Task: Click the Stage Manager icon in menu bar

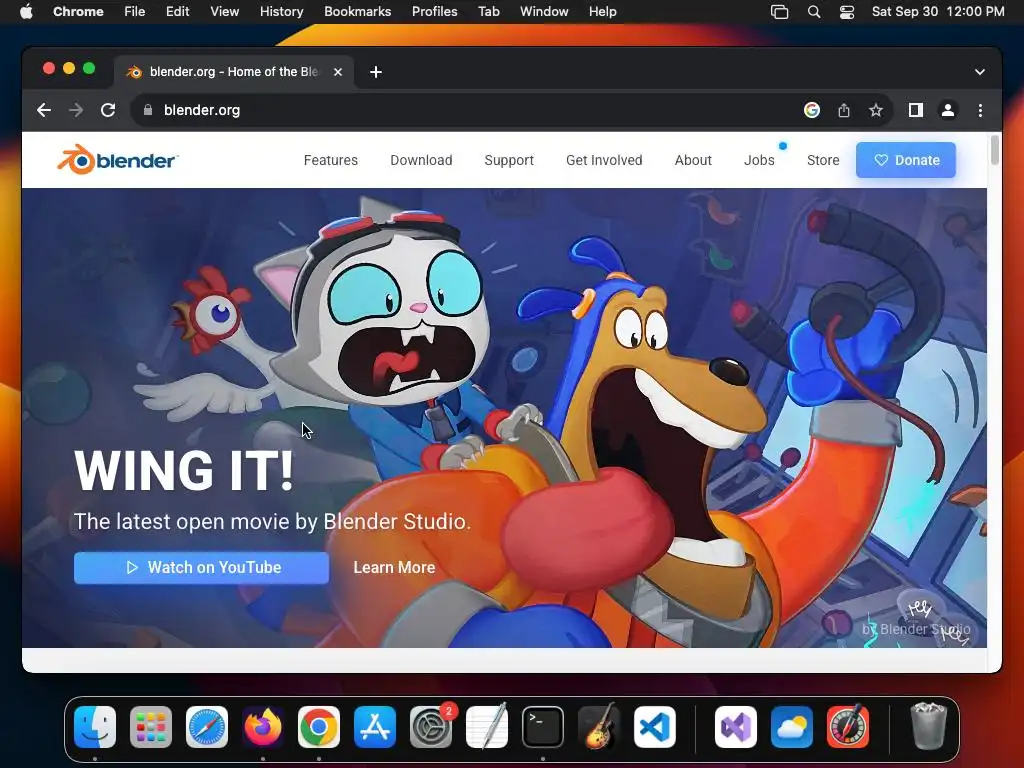Action: 780,12
